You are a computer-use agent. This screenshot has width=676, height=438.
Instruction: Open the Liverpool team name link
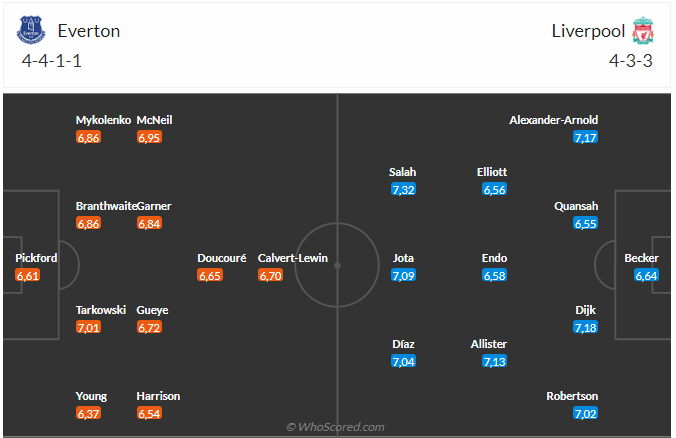point(587,30)
